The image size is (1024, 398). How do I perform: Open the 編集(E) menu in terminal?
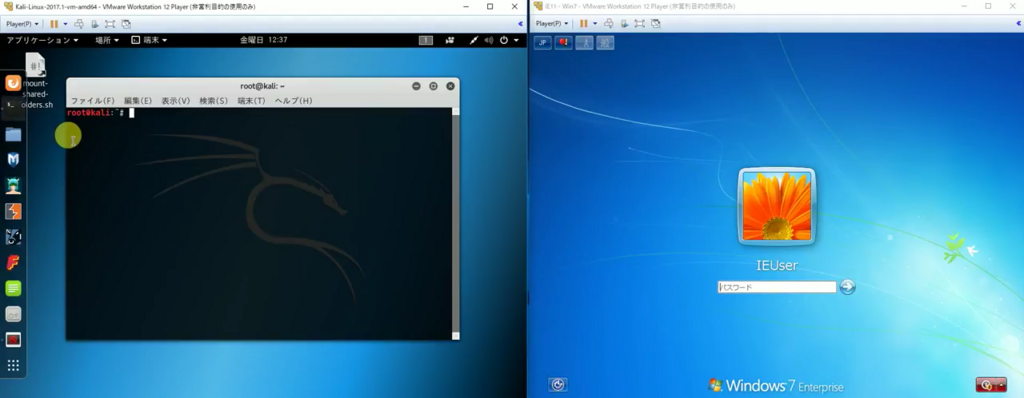(x=138, y=101)
